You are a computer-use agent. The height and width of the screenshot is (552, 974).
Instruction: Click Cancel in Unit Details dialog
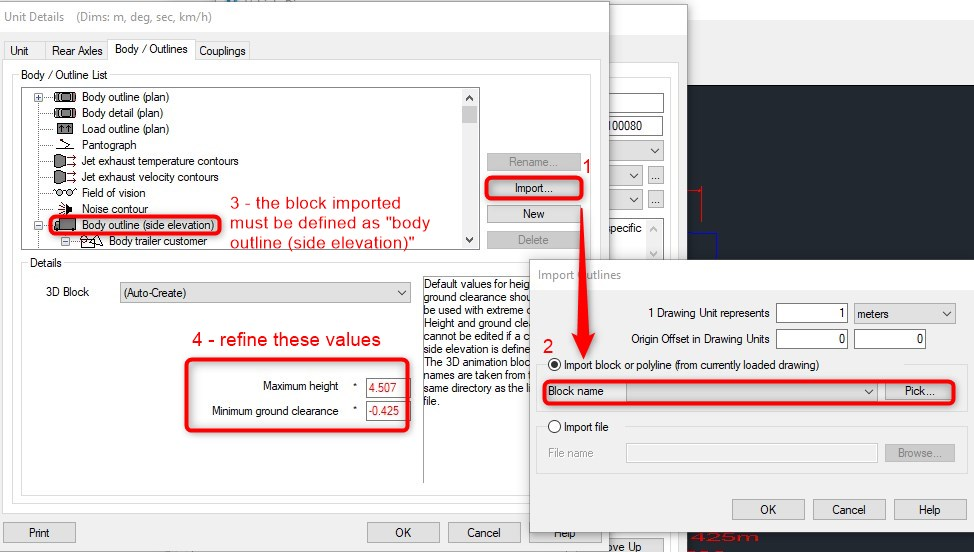pos(483,533)
